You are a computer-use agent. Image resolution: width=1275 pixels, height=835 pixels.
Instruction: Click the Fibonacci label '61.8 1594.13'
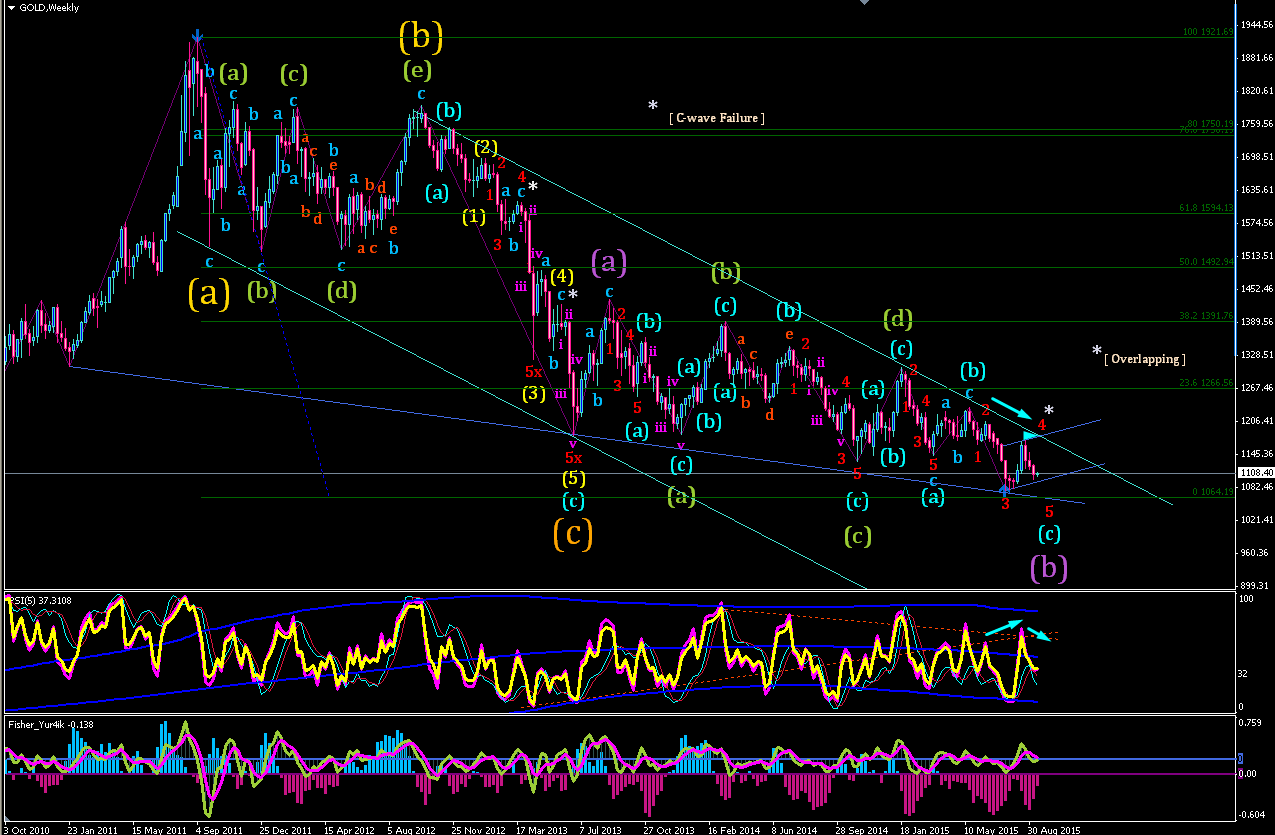[x=1209, y=208]
